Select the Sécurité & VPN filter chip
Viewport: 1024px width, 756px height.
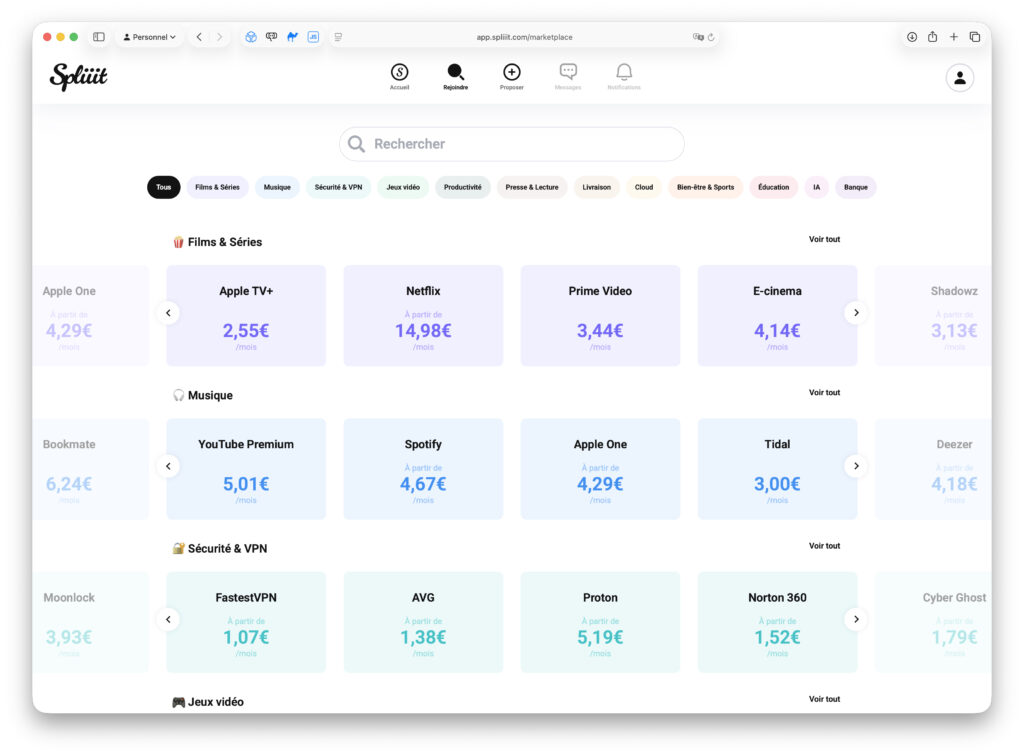[x=338, y=187]
